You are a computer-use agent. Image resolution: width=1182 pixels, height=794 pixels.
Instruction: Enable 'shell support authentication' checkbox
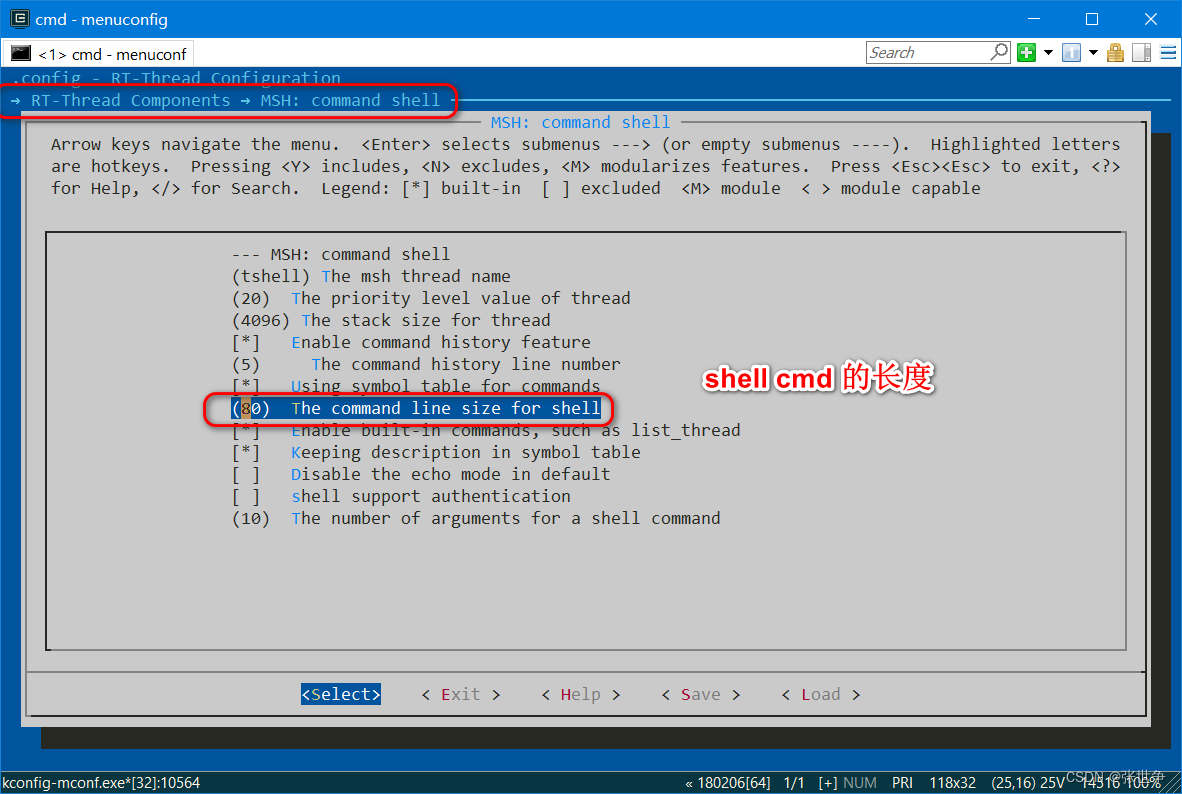(401, 496)
